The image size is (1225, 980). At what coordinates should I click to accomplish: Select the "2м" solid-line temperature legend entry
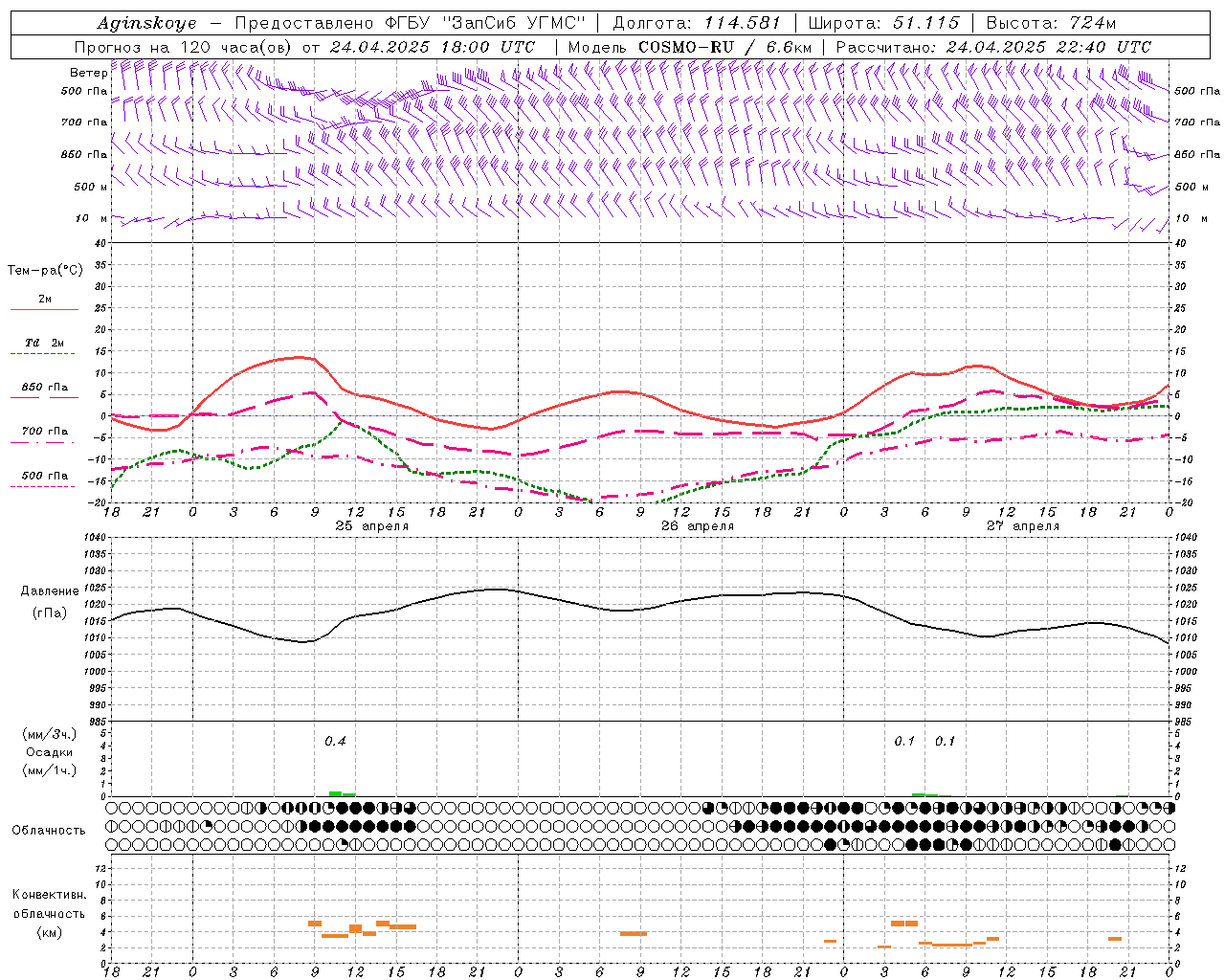coord(45,300)
